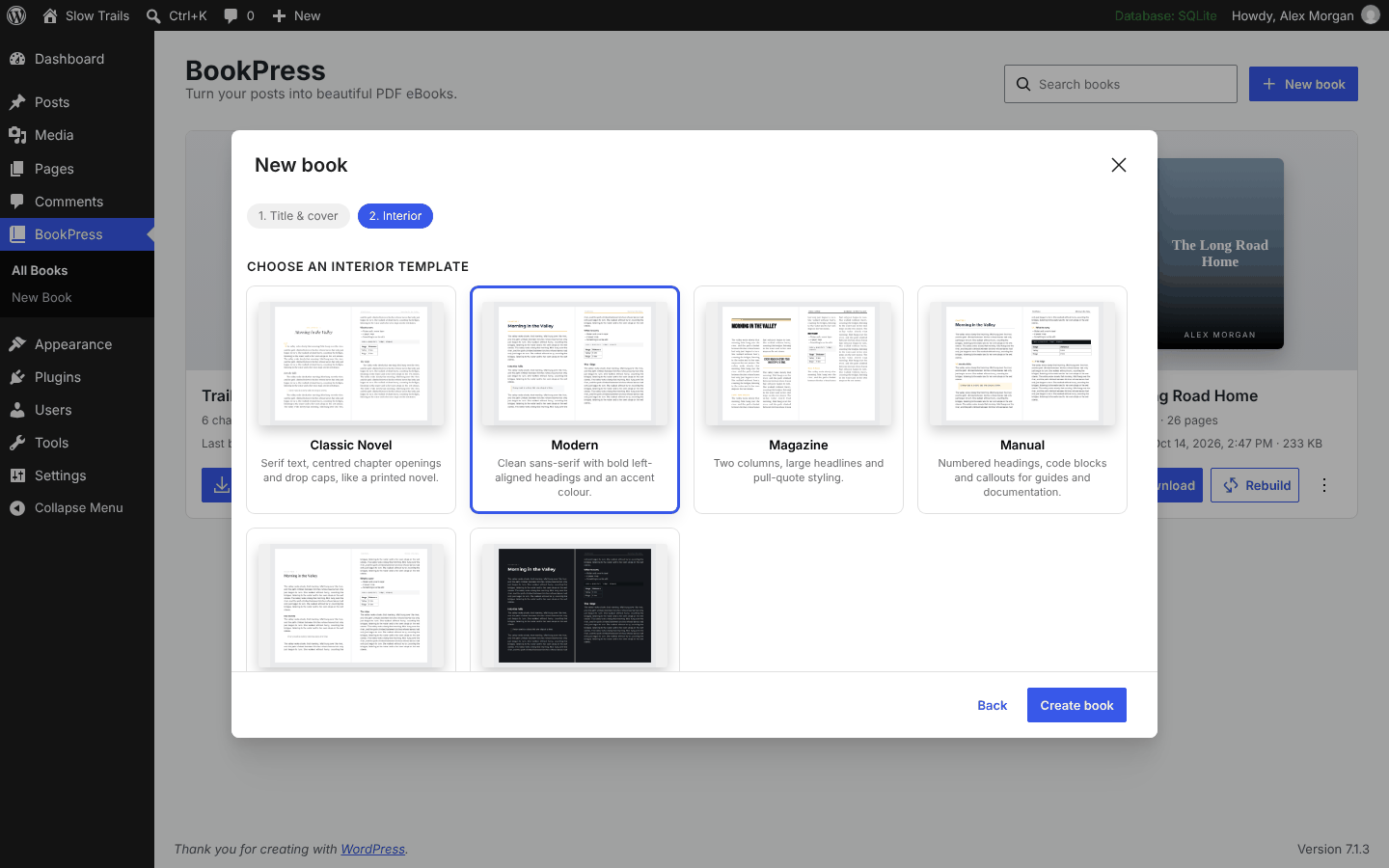Open Plugins in the sidebar
Image resolution: width=1389 pixels, height=868 pixels.
coord(77,377)
